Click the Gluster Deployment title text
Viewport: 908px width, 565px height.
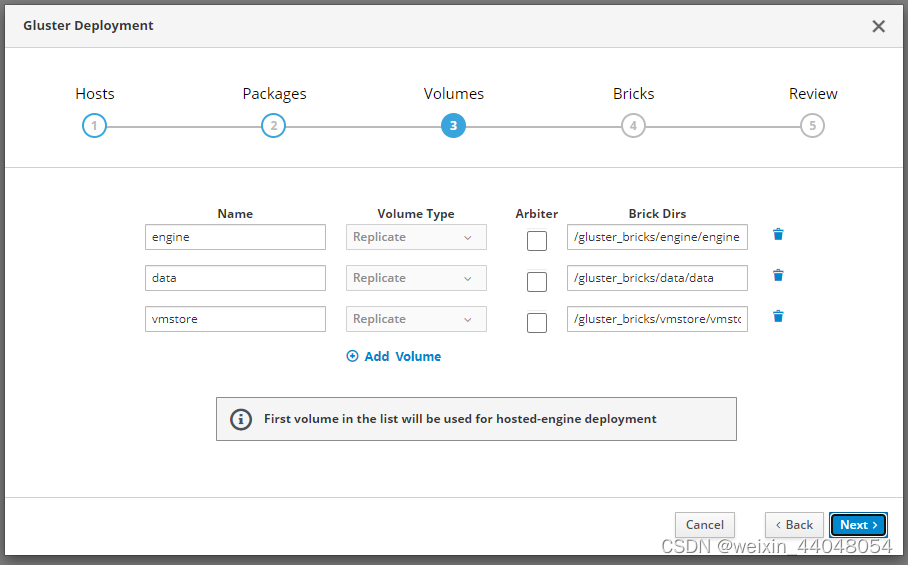click(88, 25)
